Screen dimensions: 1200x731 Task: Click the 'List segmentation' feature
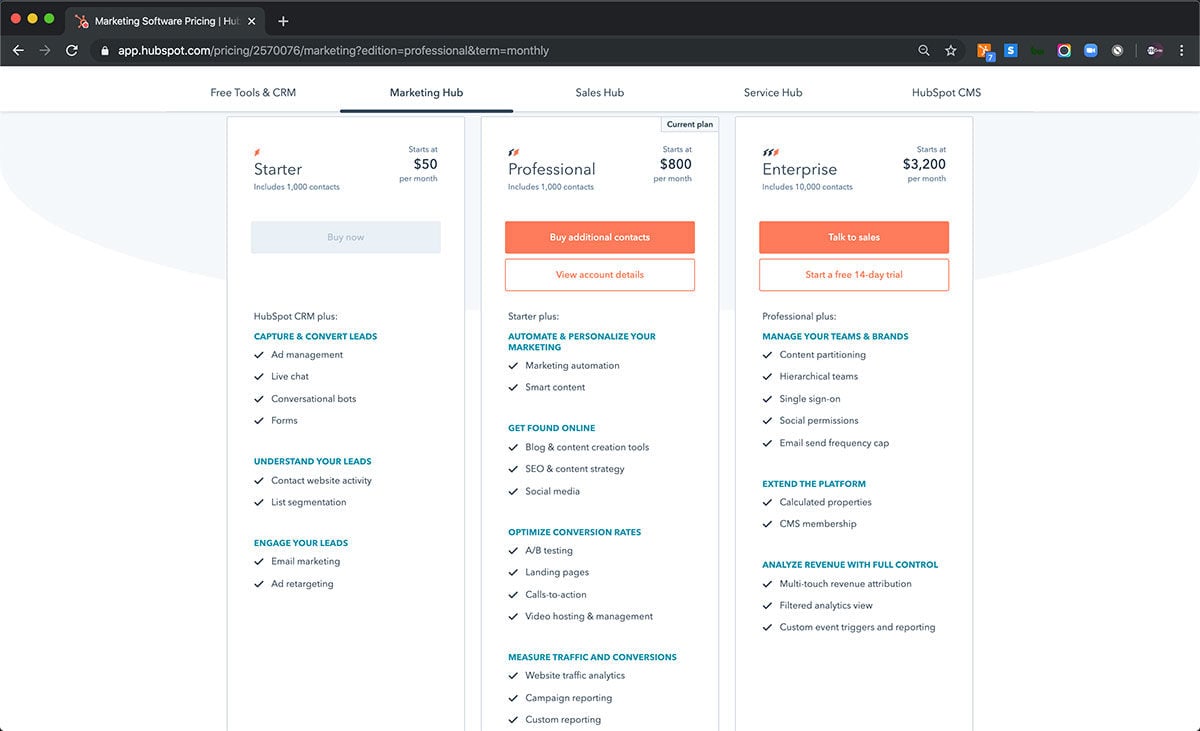pos(309,503)
